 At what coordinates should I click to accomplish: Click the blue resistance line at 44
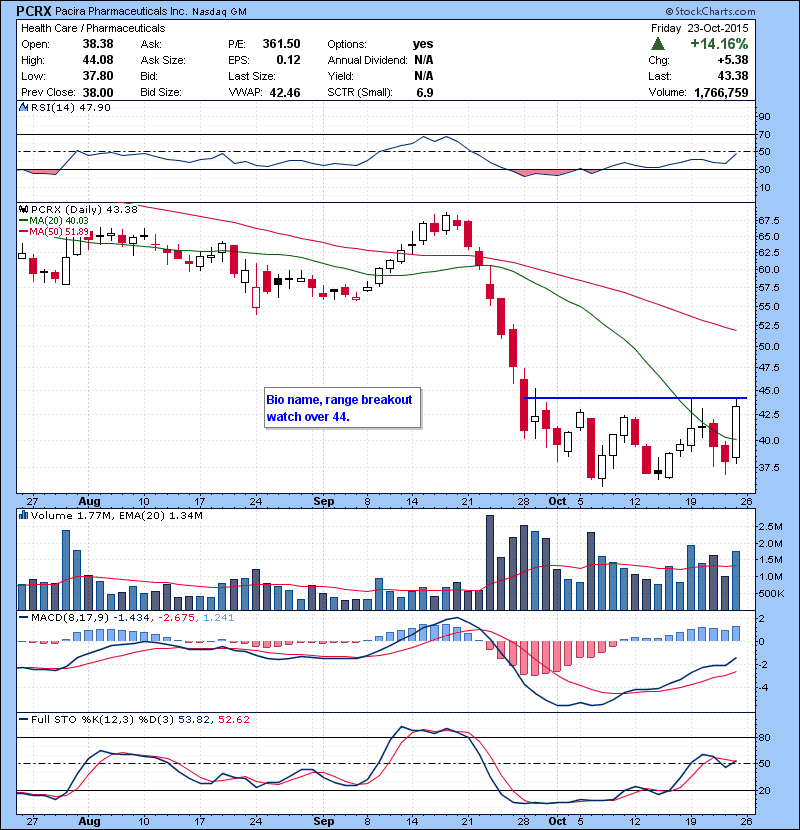coord(635,398)
